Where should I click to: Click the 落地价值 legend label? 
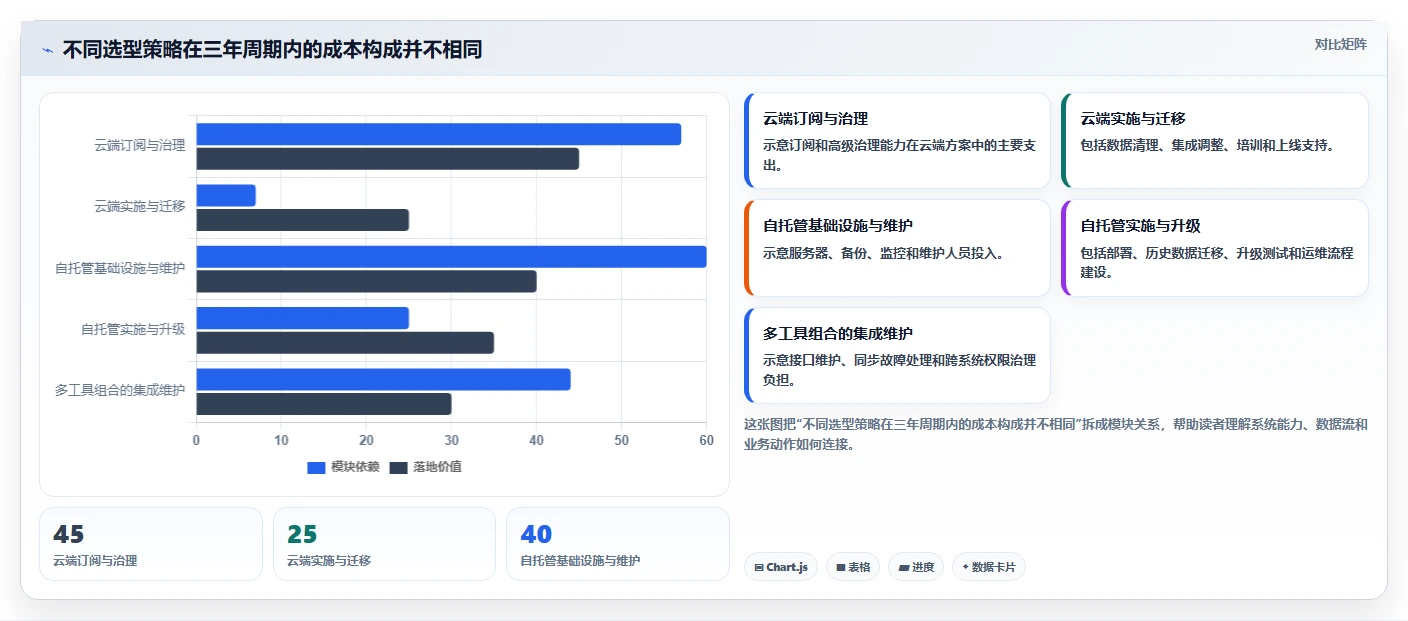[437, 467]
